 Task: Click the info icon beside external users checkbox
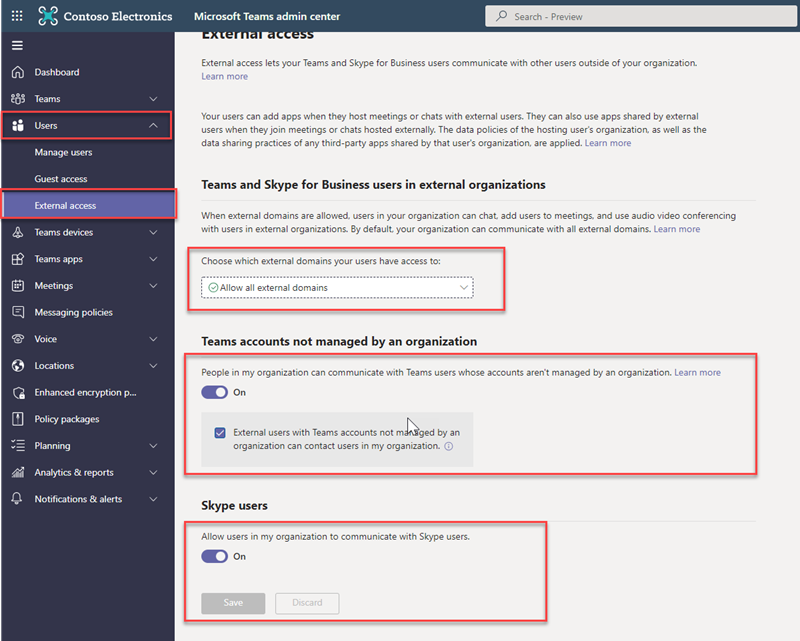point(448,446)
